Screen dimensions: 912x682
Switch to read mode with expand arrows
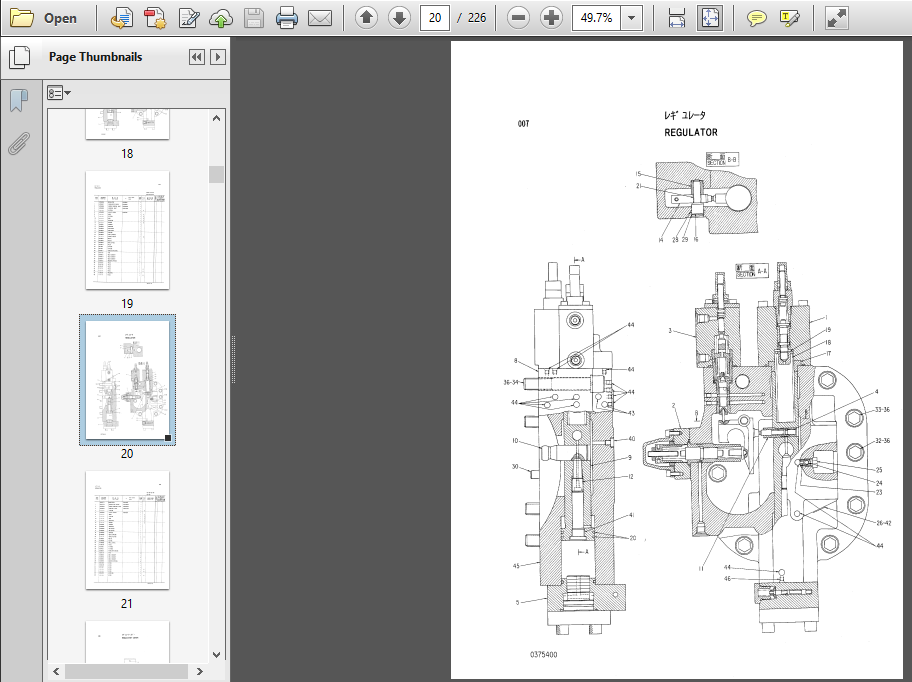point(836,18)
